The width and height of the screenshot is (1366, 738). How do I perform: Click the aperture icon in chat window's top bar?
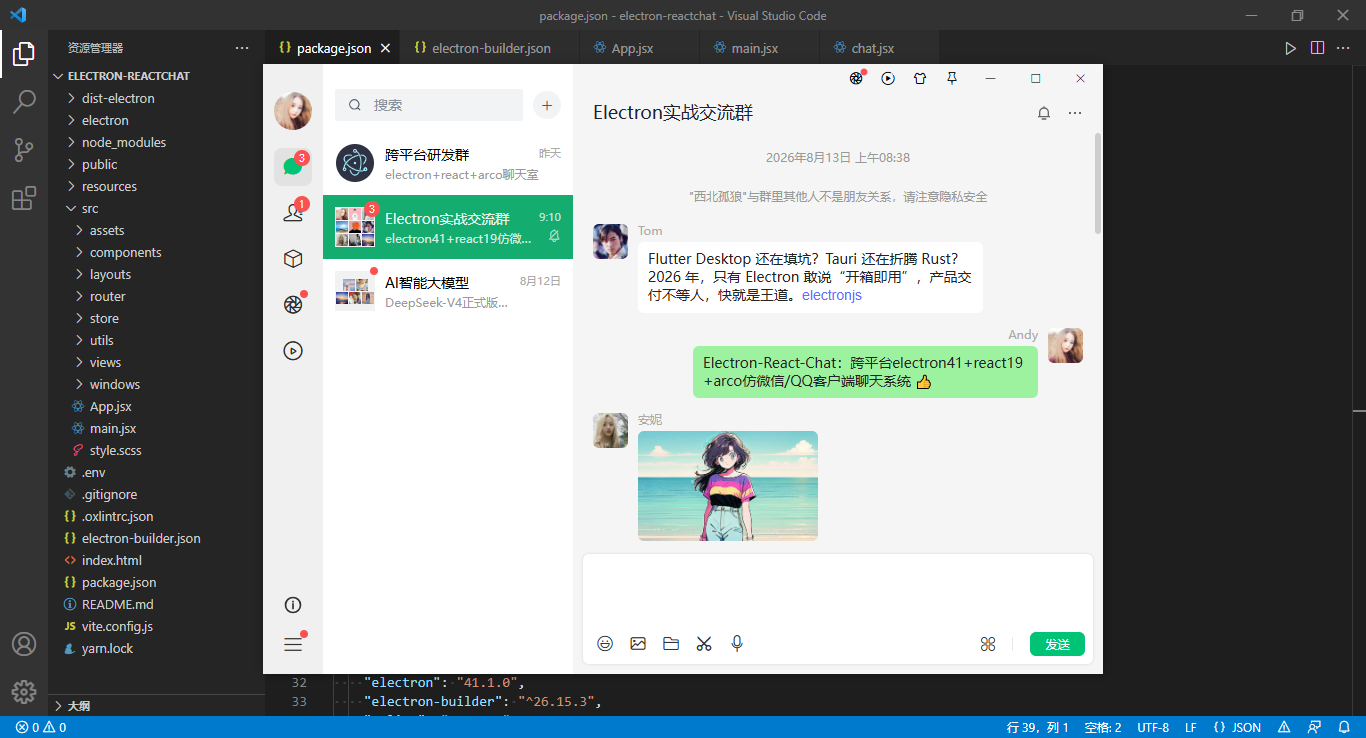(856, 78)
